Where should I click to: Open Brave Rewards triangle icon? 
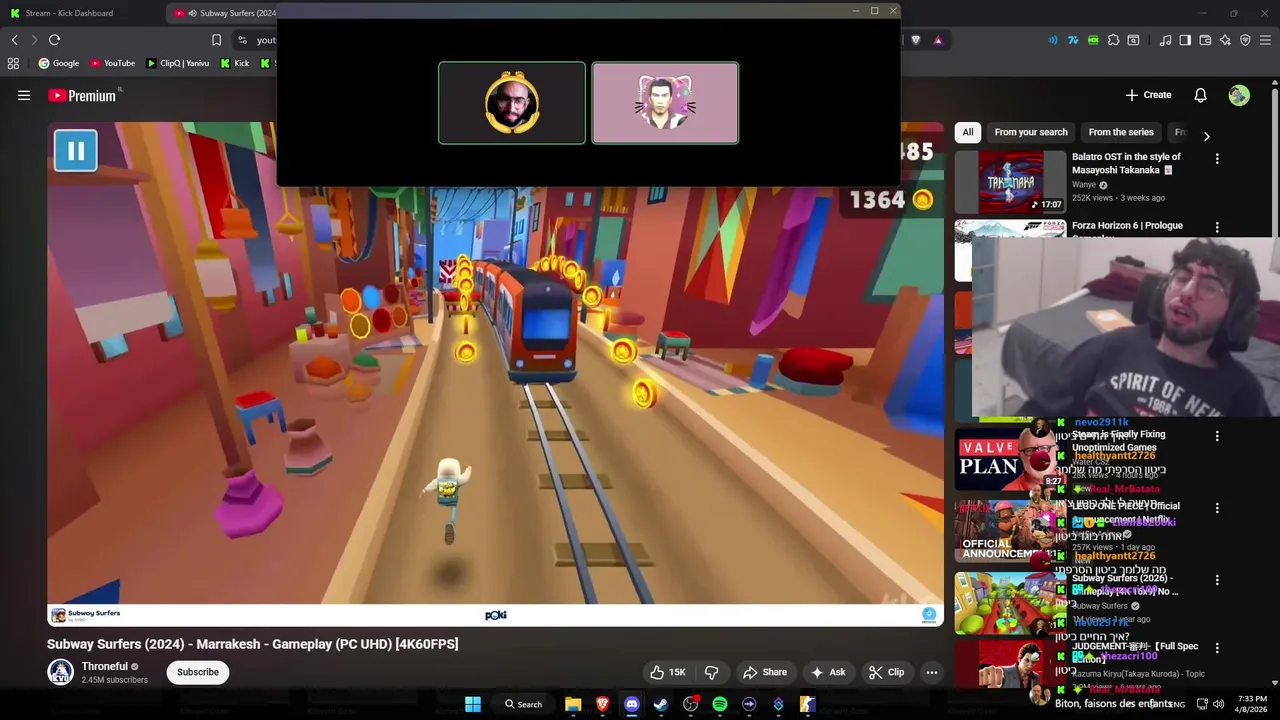938,40
